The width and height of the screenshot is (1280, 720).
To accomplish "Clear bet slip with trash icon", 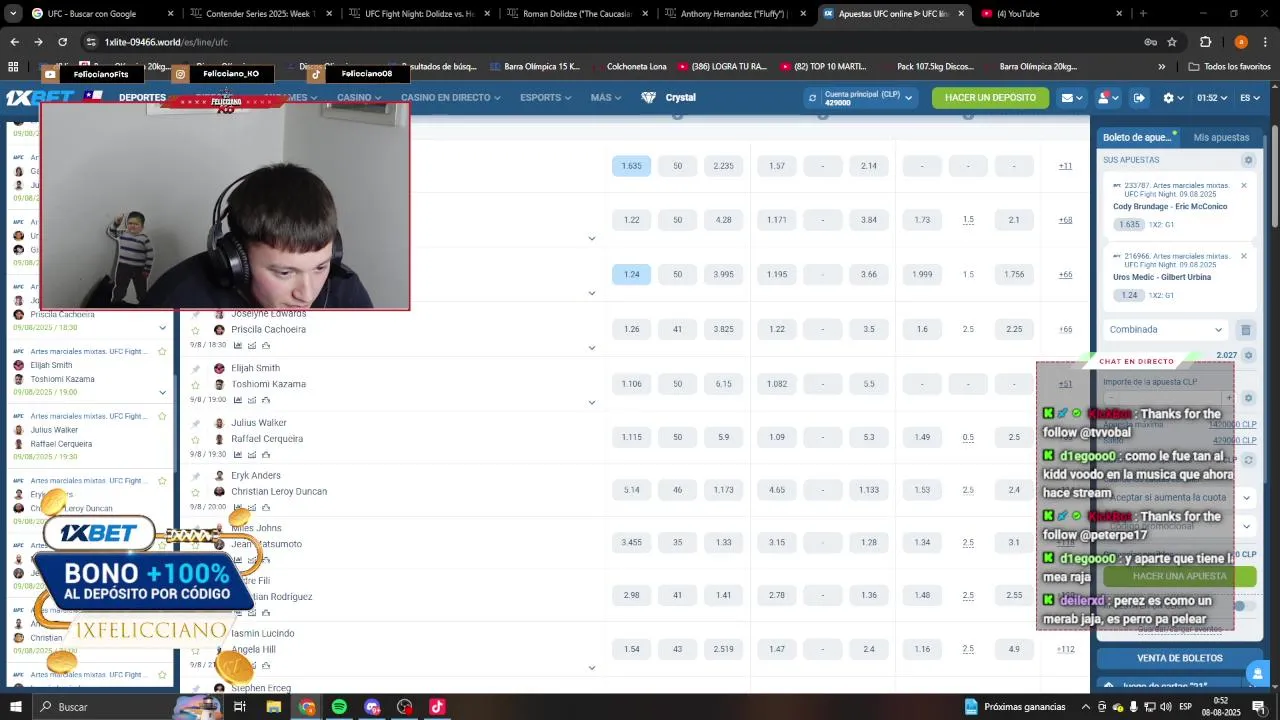I will [x=1246, y=330].
